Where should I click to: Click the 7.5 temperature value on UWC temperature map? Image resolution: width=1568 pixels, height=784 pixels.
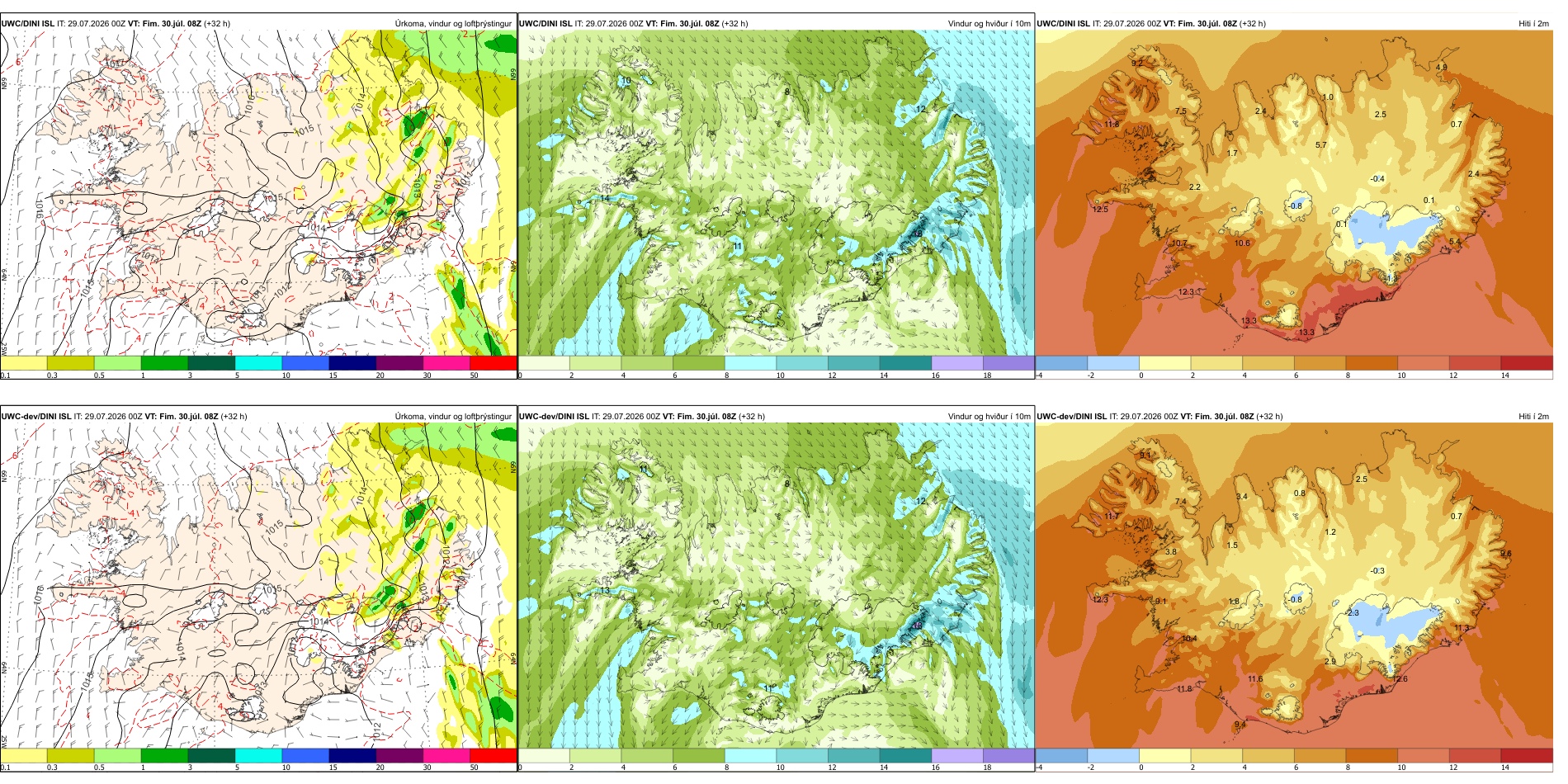pos(1181,111)
